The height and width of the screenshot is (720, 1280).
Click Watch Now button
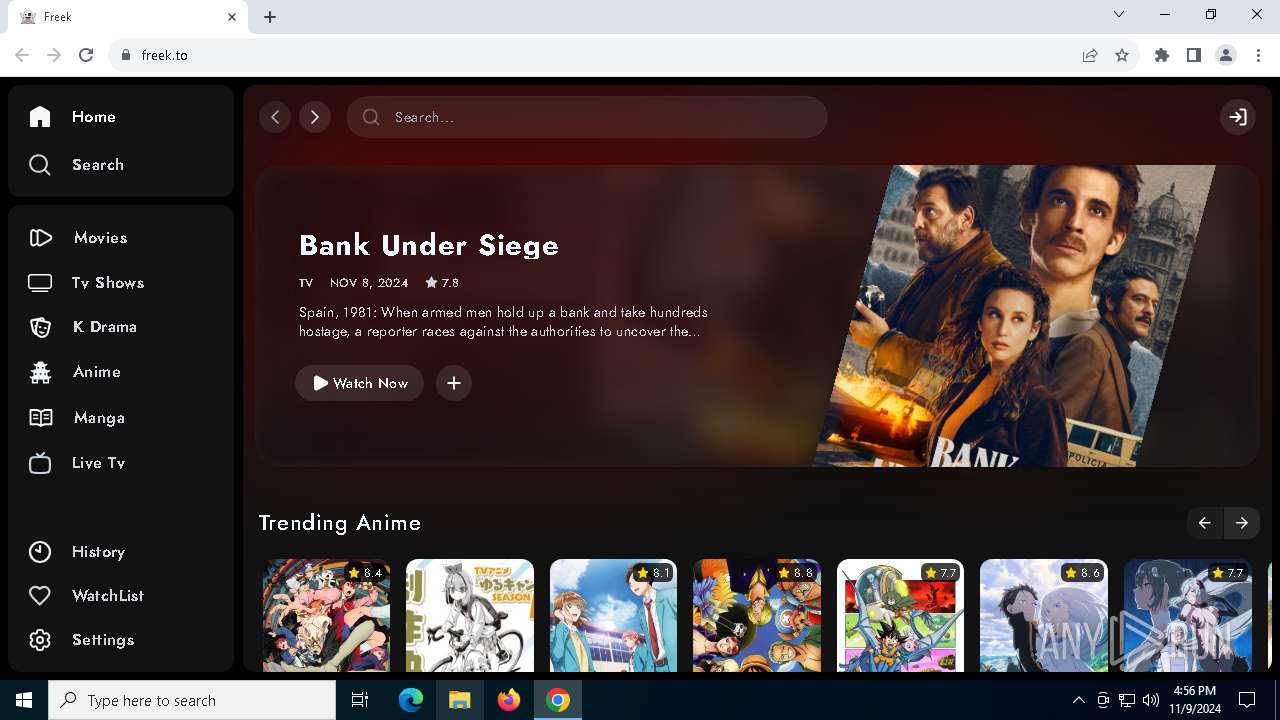tap(359, 383)
